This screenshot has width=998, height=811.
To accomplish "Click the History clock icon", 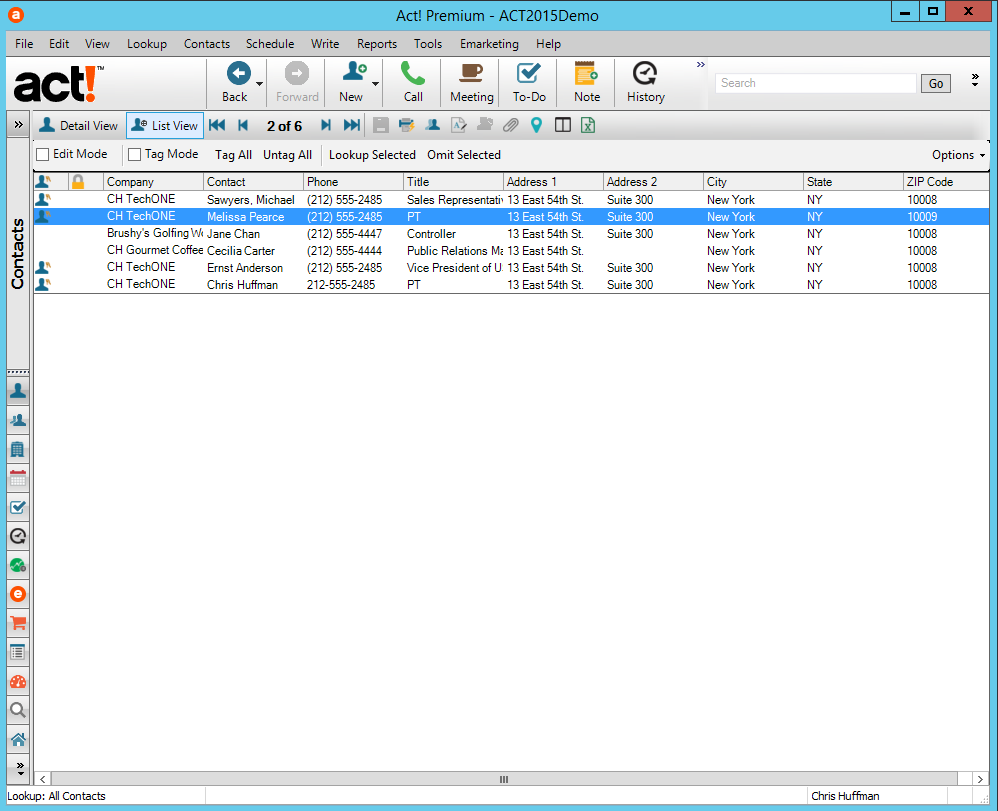I will click(x=645, y=73).
